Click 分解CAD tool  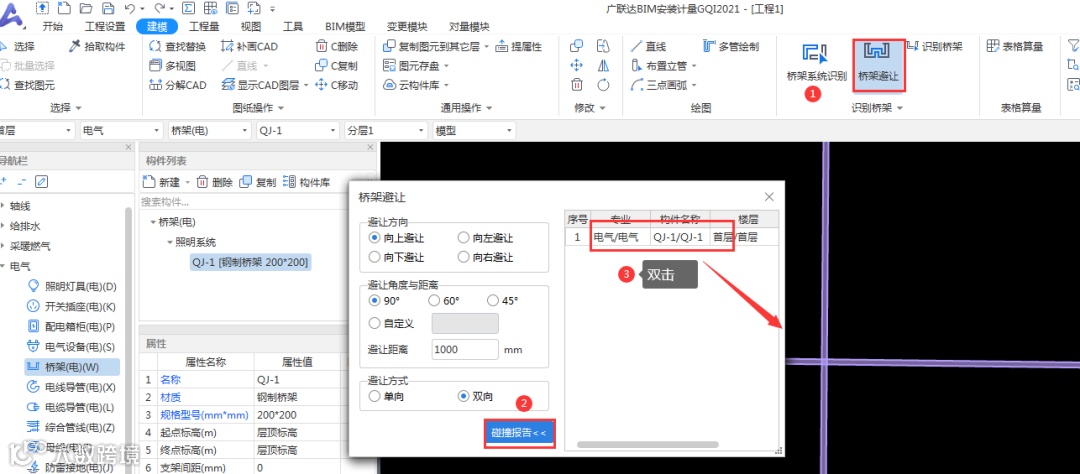pos(177,85)
